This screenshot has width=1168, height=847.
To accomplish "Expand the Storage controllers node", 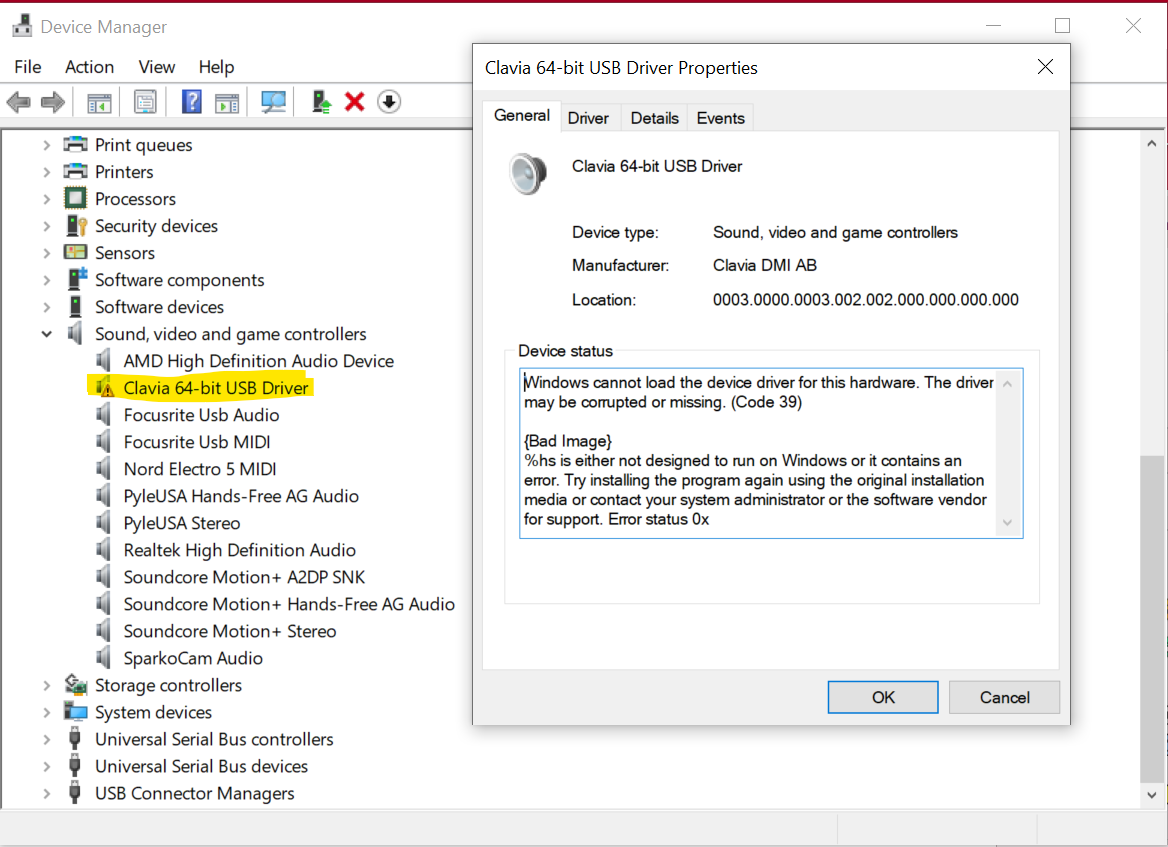I will (x=46, y=685).
